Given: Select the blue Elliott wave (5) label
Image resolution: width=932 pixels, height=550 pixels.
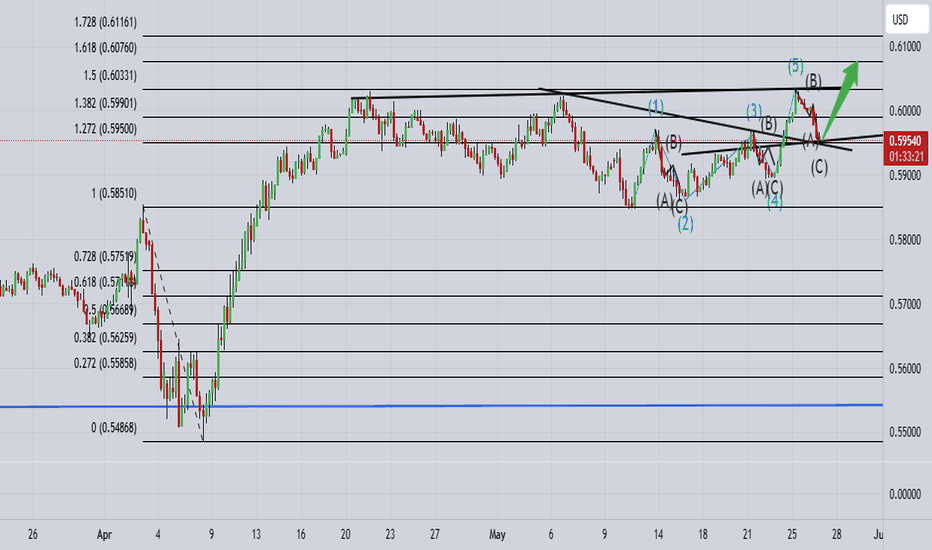Looking at the screenshot, I should point(796,65).
